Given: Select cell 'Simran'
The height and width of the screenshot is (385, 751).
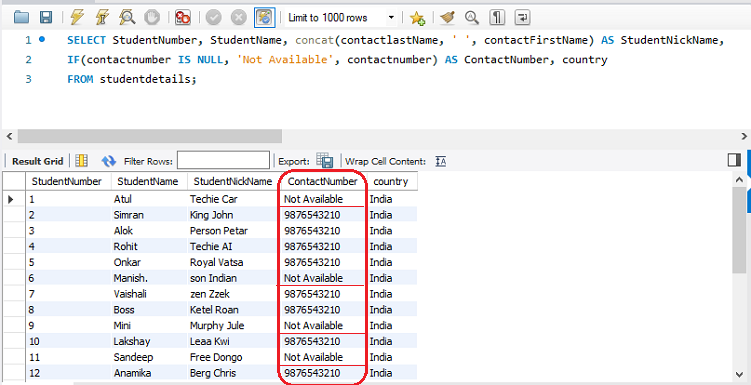Looking at the screenshot, I should (149, 215).
